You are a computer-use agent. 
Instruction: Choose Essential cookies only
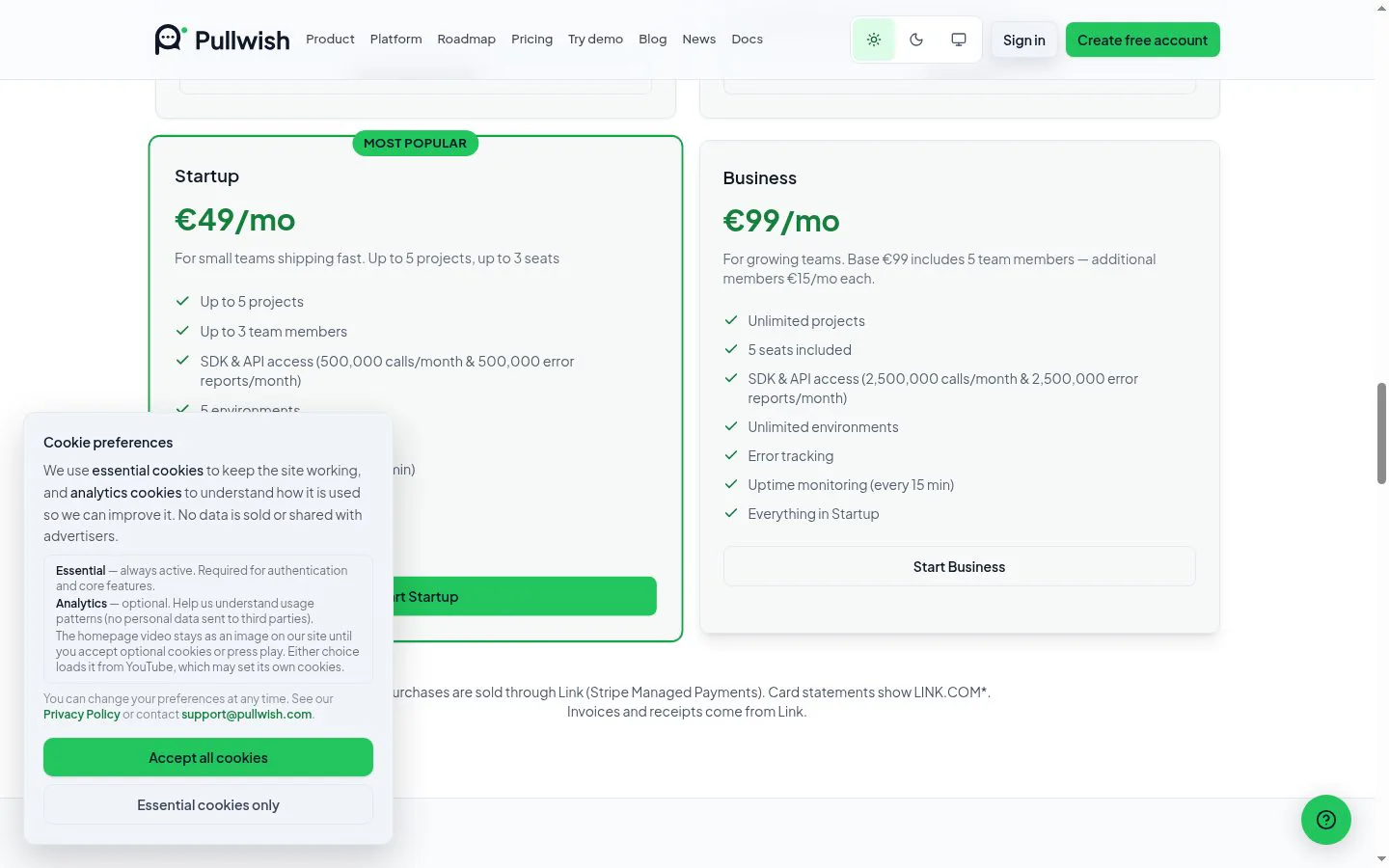(208, 804)
